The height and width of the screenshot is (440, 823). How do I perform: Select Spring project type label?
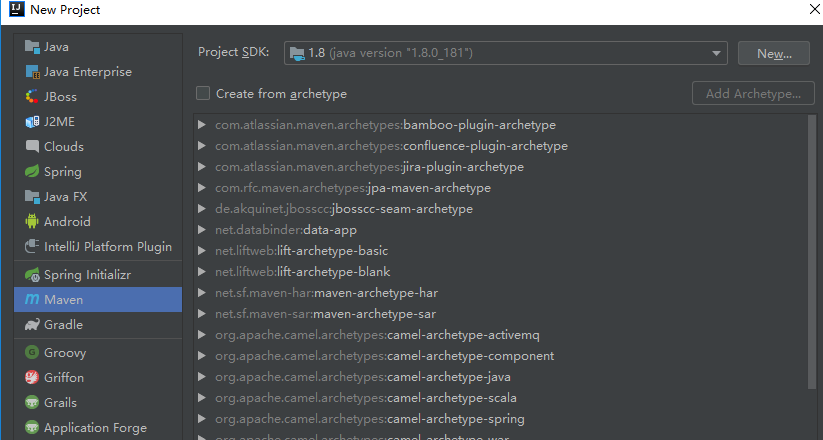62,172
